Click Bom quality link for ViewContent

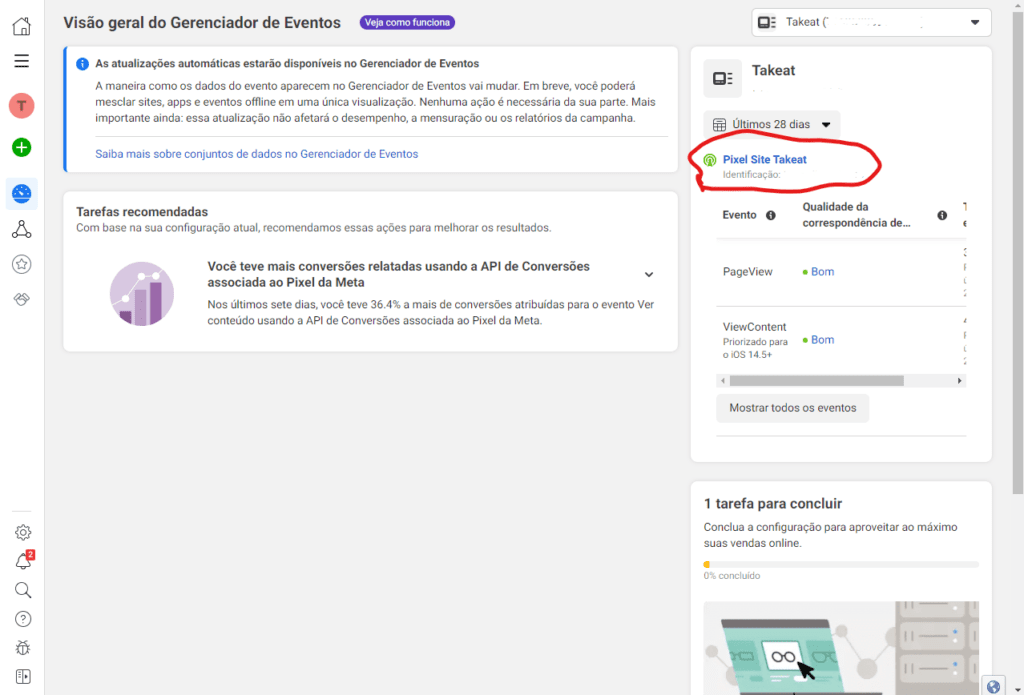pos(822,340)
